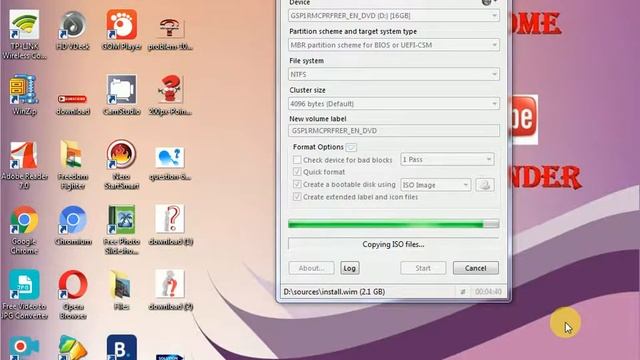Launch the Chromium browser shortcut
This screenshot has height=360, width=640.
73,225
